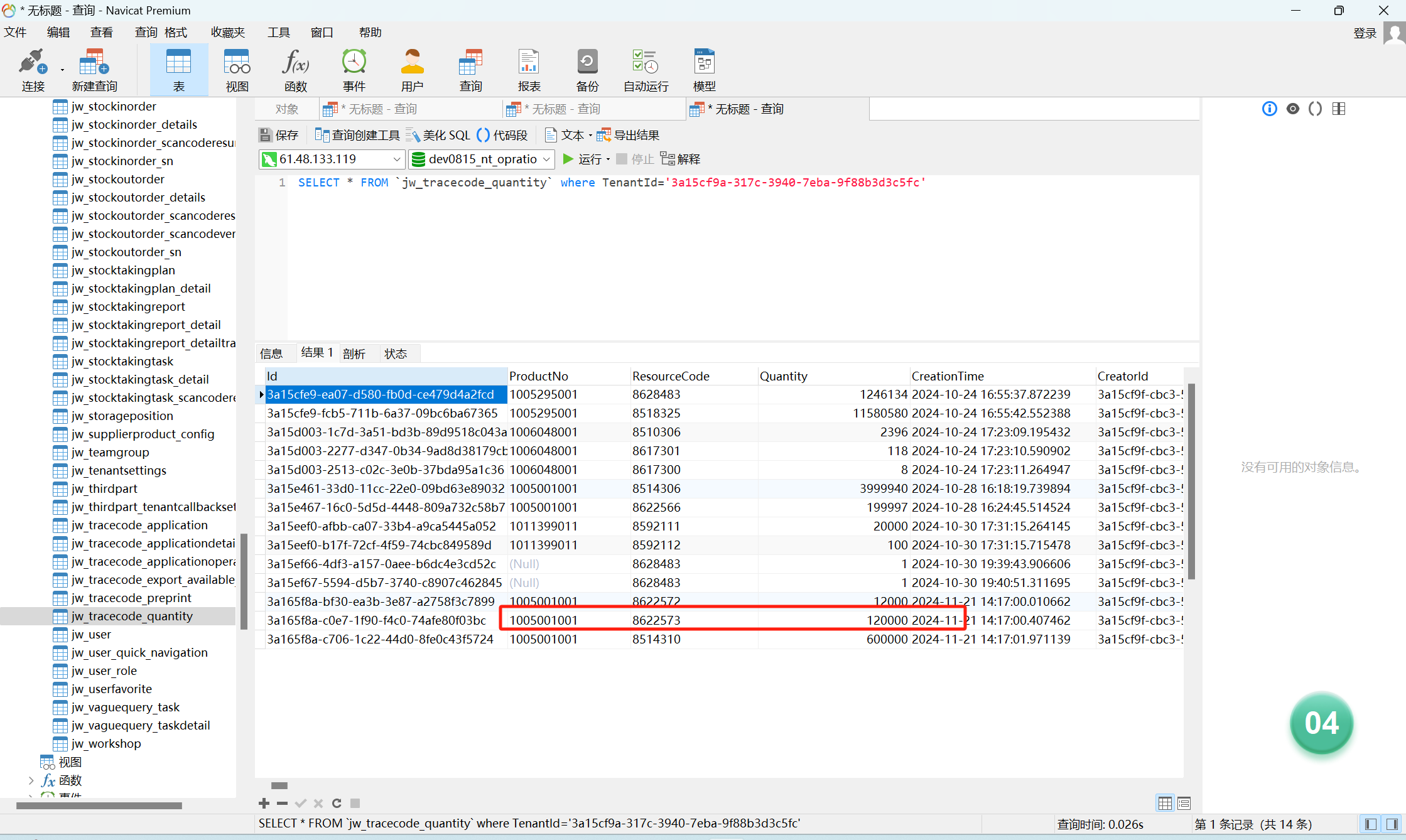Open the Tools (工具) menu

[279, 32]
